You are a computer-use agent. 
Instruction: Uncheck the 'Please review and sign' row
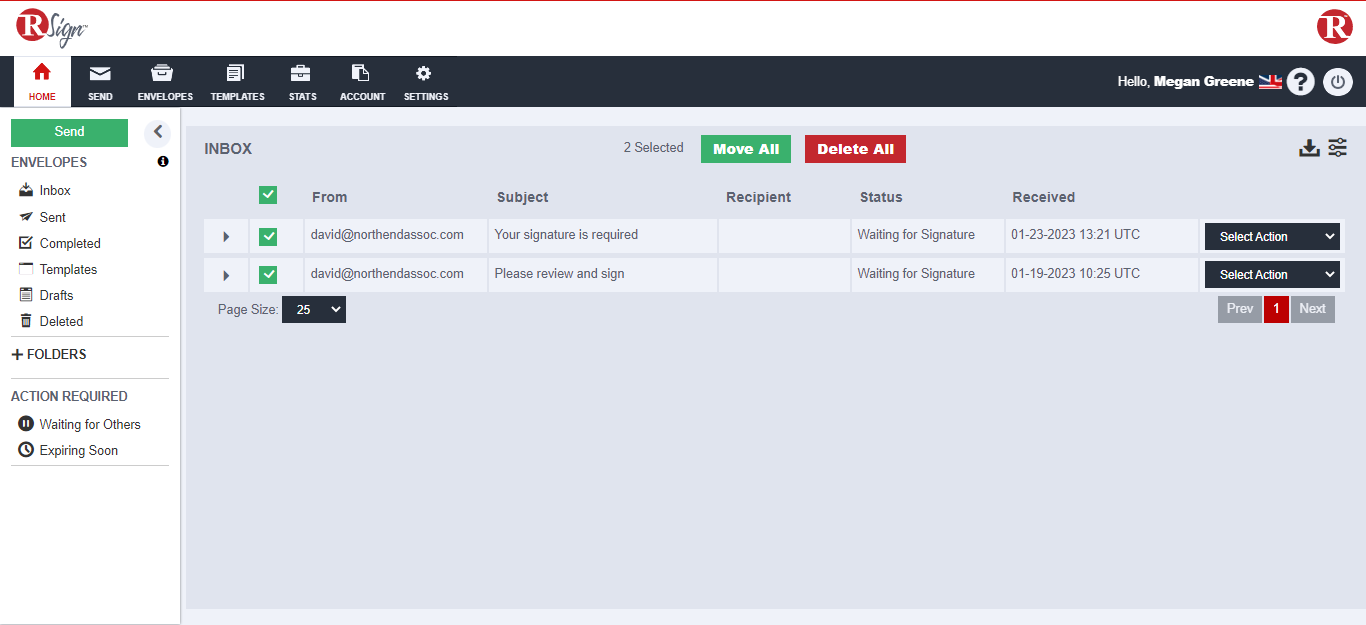pos(268,274)
